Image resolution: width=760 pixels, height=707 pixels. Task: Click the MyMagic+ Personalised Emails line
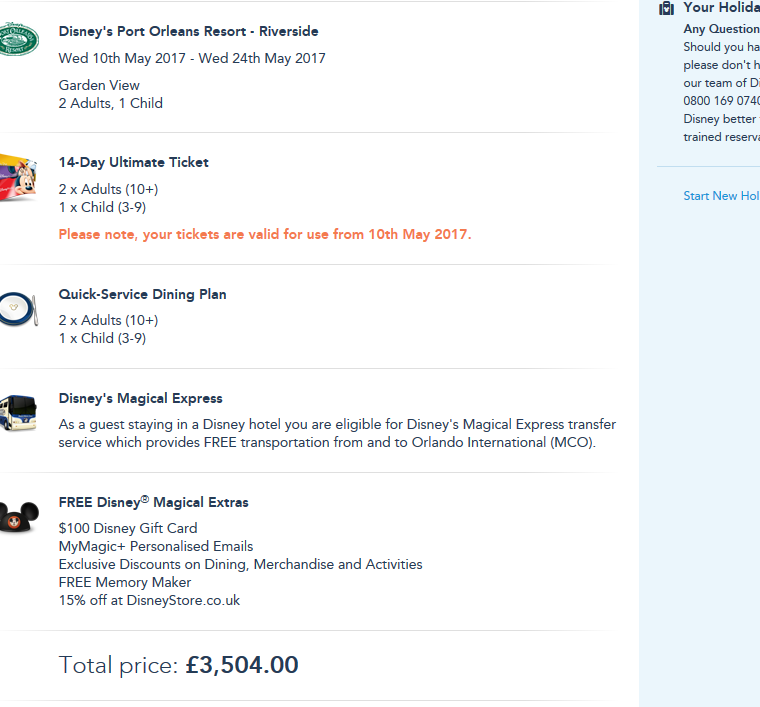156,546
